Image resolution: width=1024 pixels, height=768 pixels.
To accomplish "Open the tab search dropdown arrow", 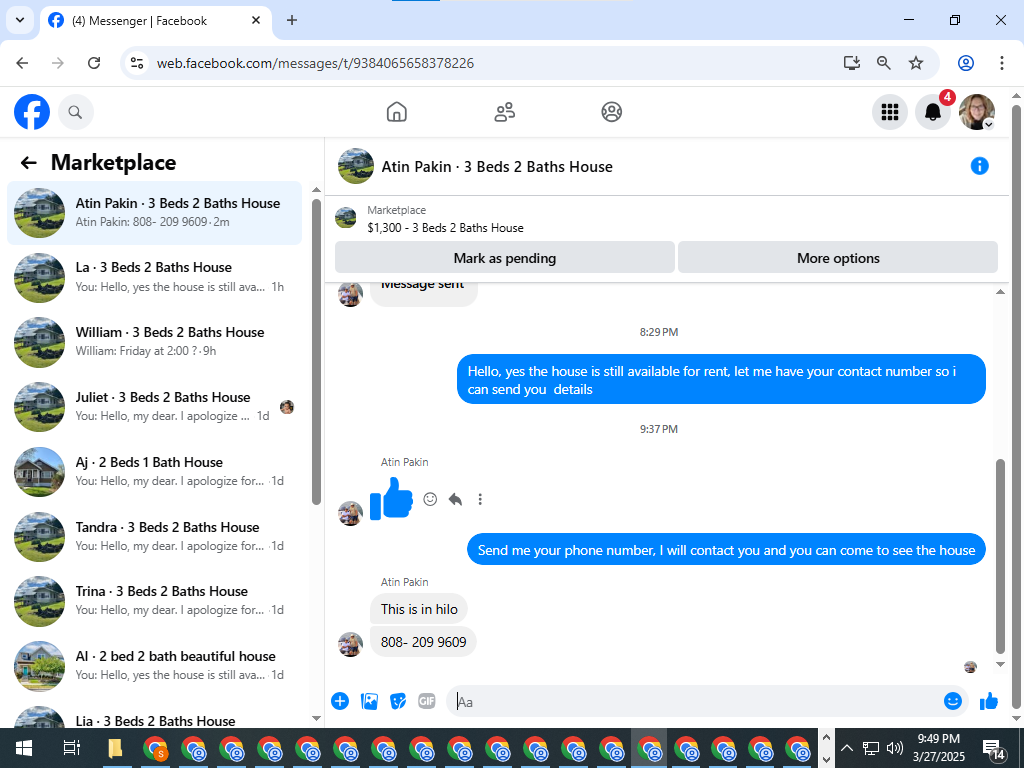I will (x=20, y=20).
